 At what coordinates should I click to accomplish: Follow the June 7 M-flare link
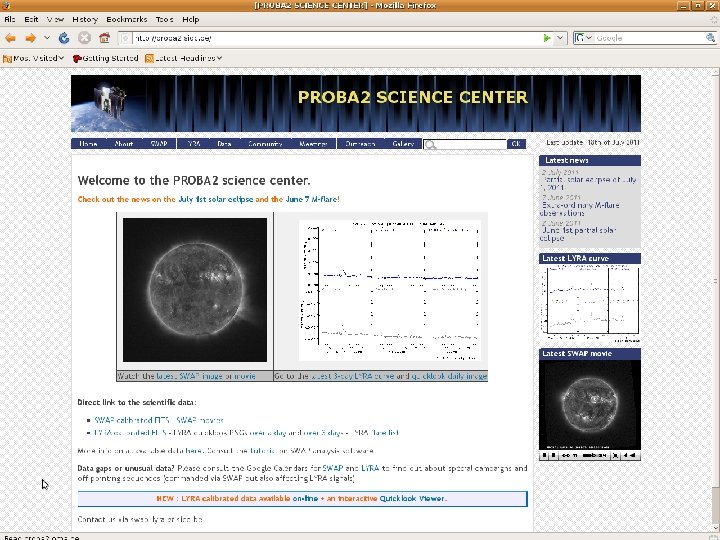coord(311,199)
